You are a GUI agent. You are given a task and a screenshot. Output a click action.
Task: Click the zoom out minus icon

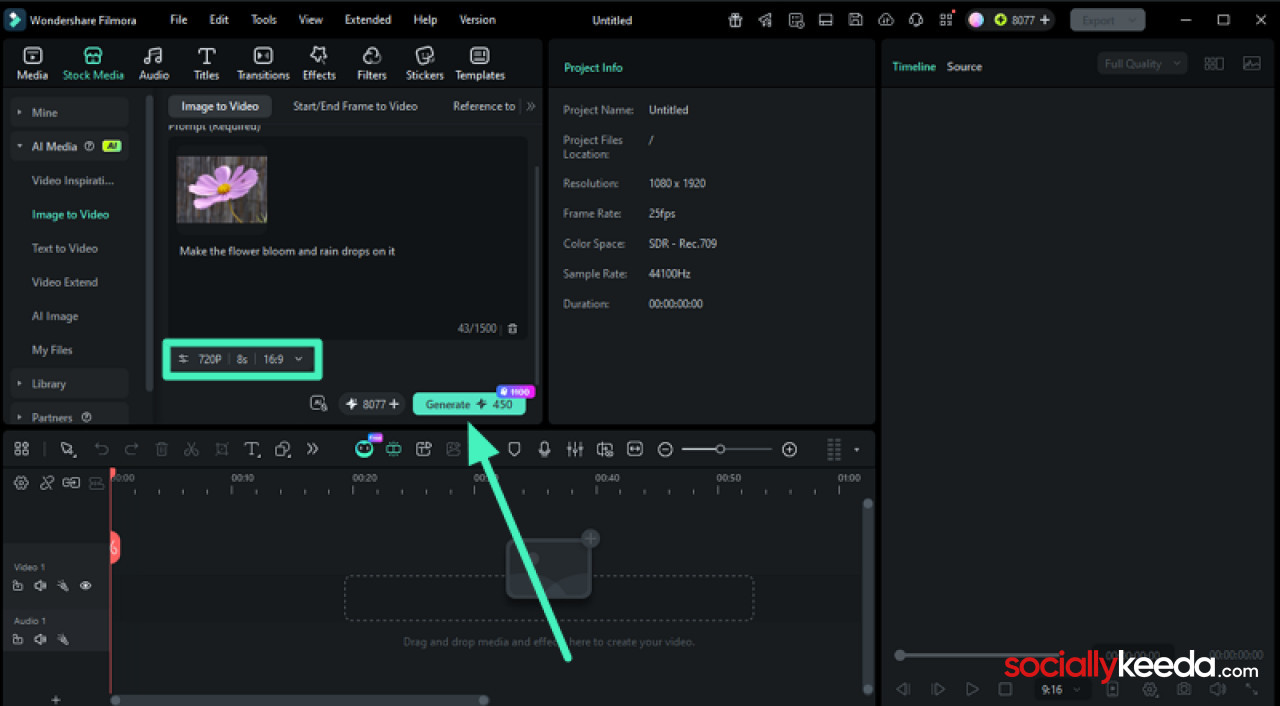(665, 450)
